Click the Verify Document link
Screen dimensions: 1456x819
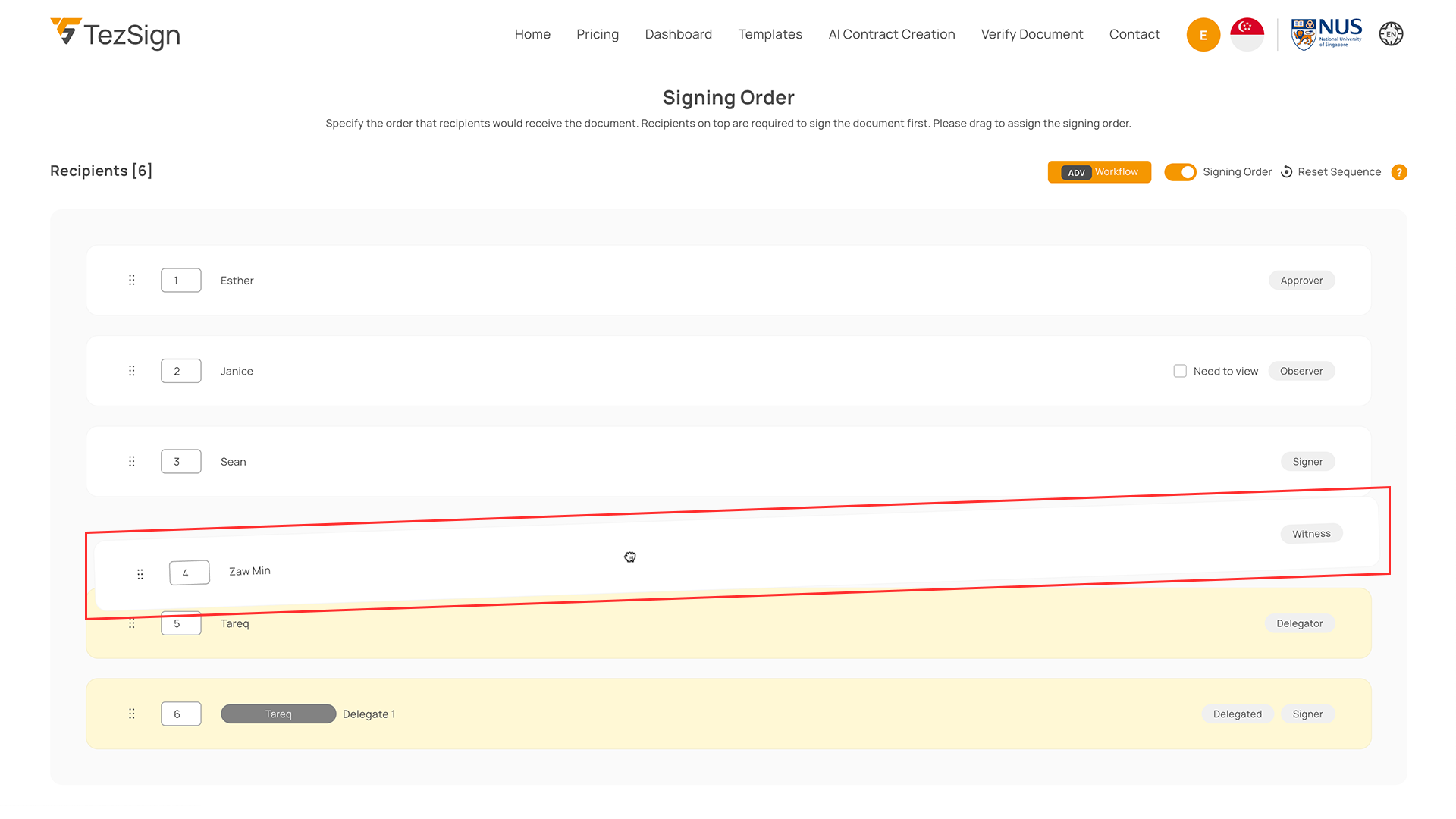[1031, 34]
